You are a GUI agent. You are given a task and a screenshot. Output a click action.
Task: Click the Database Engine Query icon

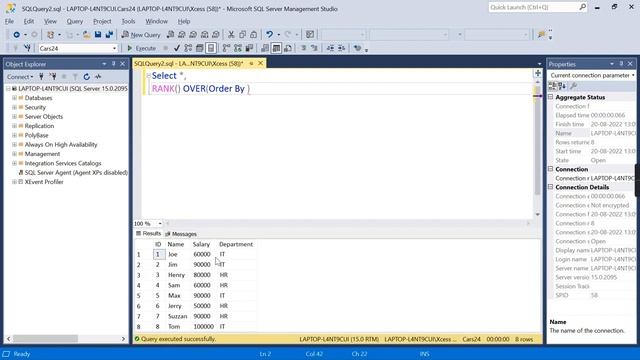(170, 35)
